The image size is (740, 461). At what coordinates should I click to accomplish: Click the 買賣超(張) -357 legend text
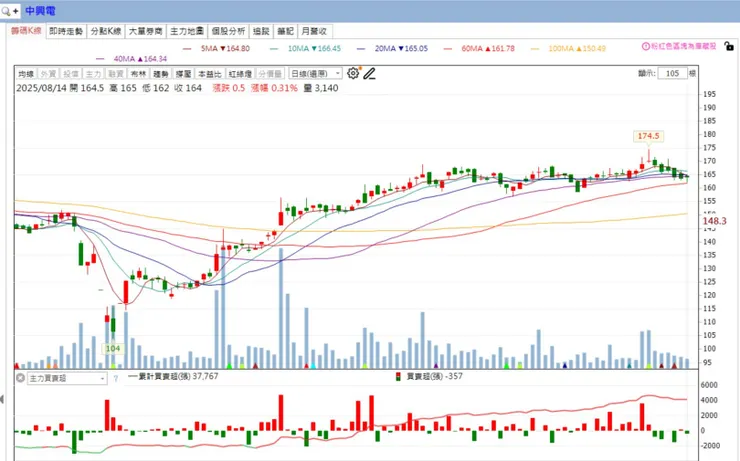435,377
